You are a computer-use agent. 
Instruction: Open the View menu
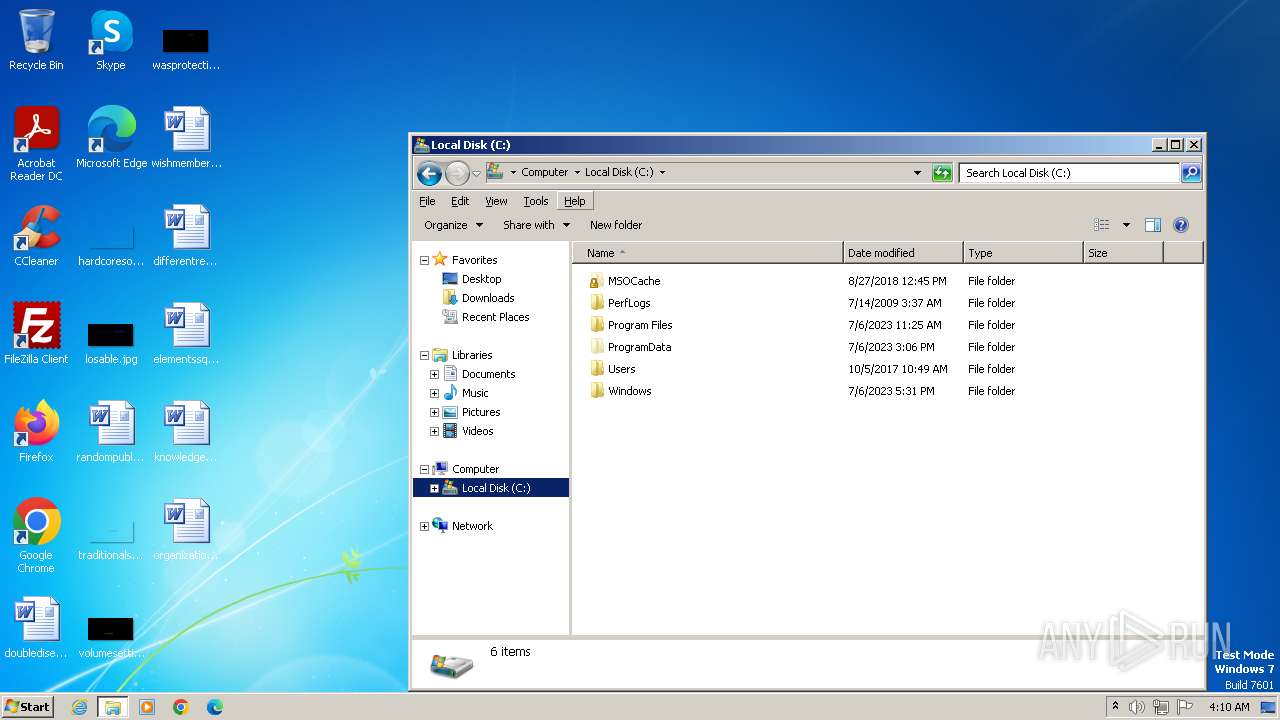(496, 201)
